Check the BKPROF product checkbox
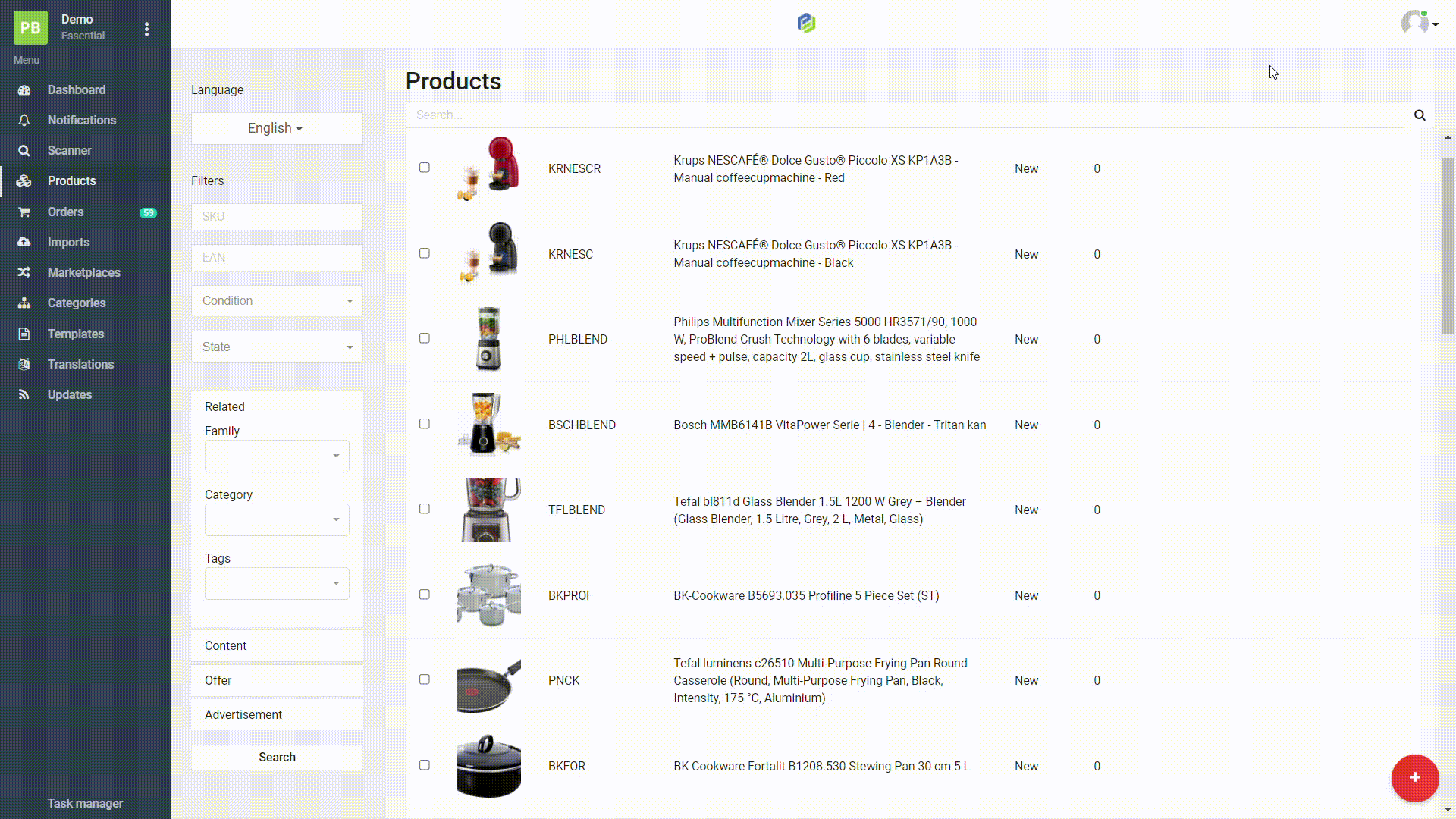Screen dimensions: 1456x819 tap(425, 595)
